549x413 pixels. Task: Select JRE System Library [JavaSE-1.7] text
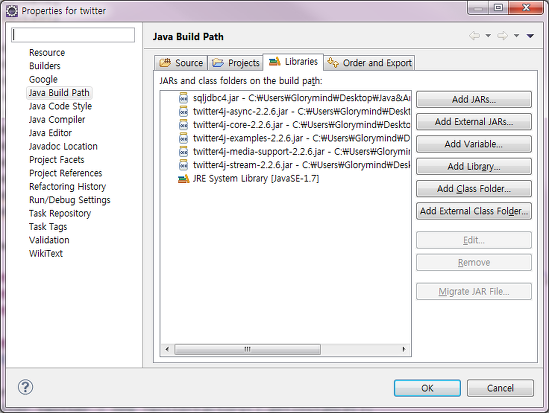[256, 178]
